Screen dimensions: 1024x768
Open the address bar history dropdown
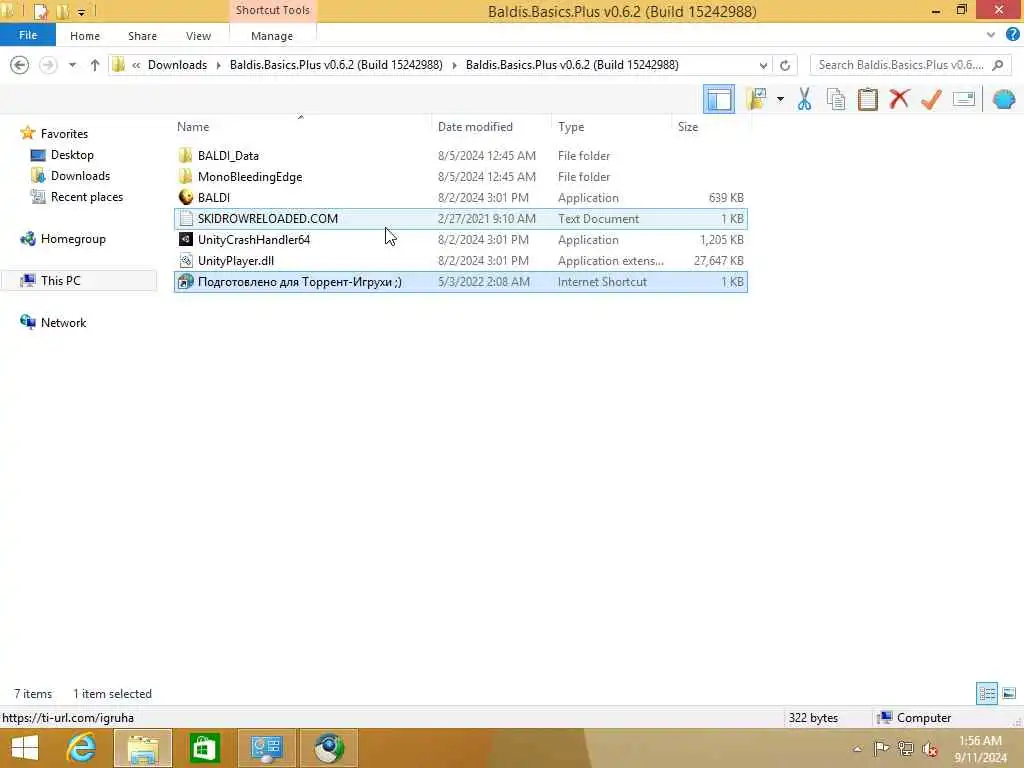click(x=763, y=65)
